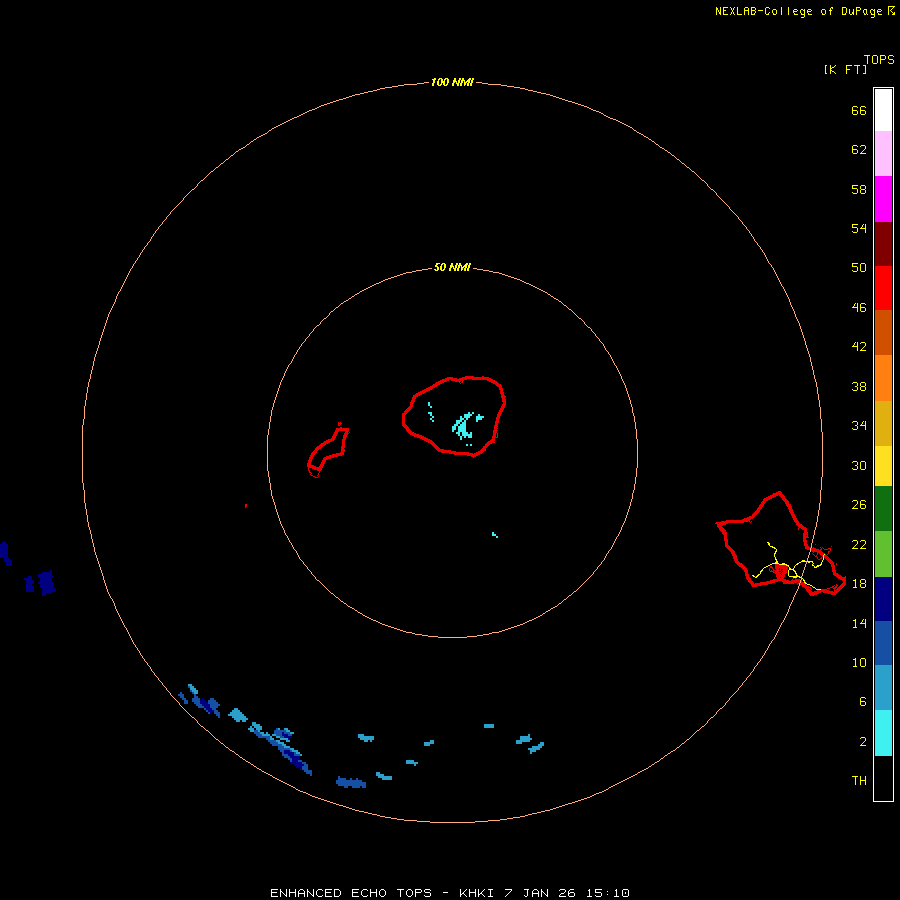The height and width of the screenshot is (900, 900).
Task: Click the '34' legend value
Action: pyautogui.click(x=859, y=425)
